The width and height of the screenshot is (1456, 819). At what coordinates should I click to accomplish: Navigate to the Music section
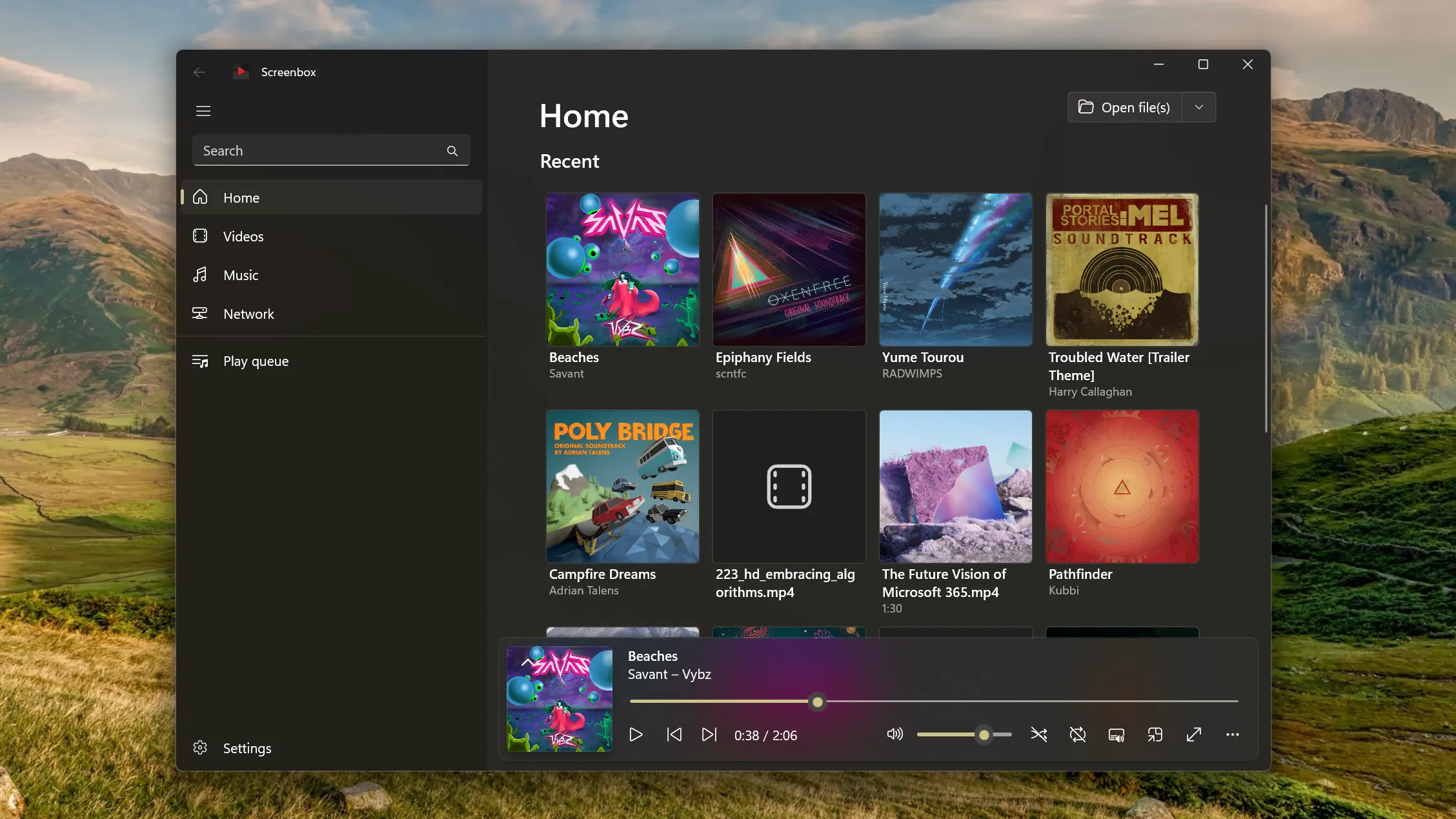[240, 275]
